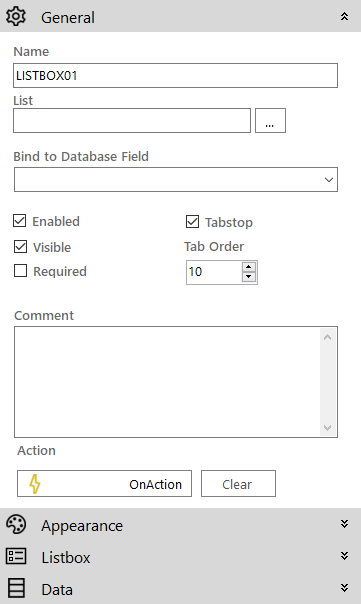Click the Appearance palette icon
361x604 pixels.
[x=16, y=525]
